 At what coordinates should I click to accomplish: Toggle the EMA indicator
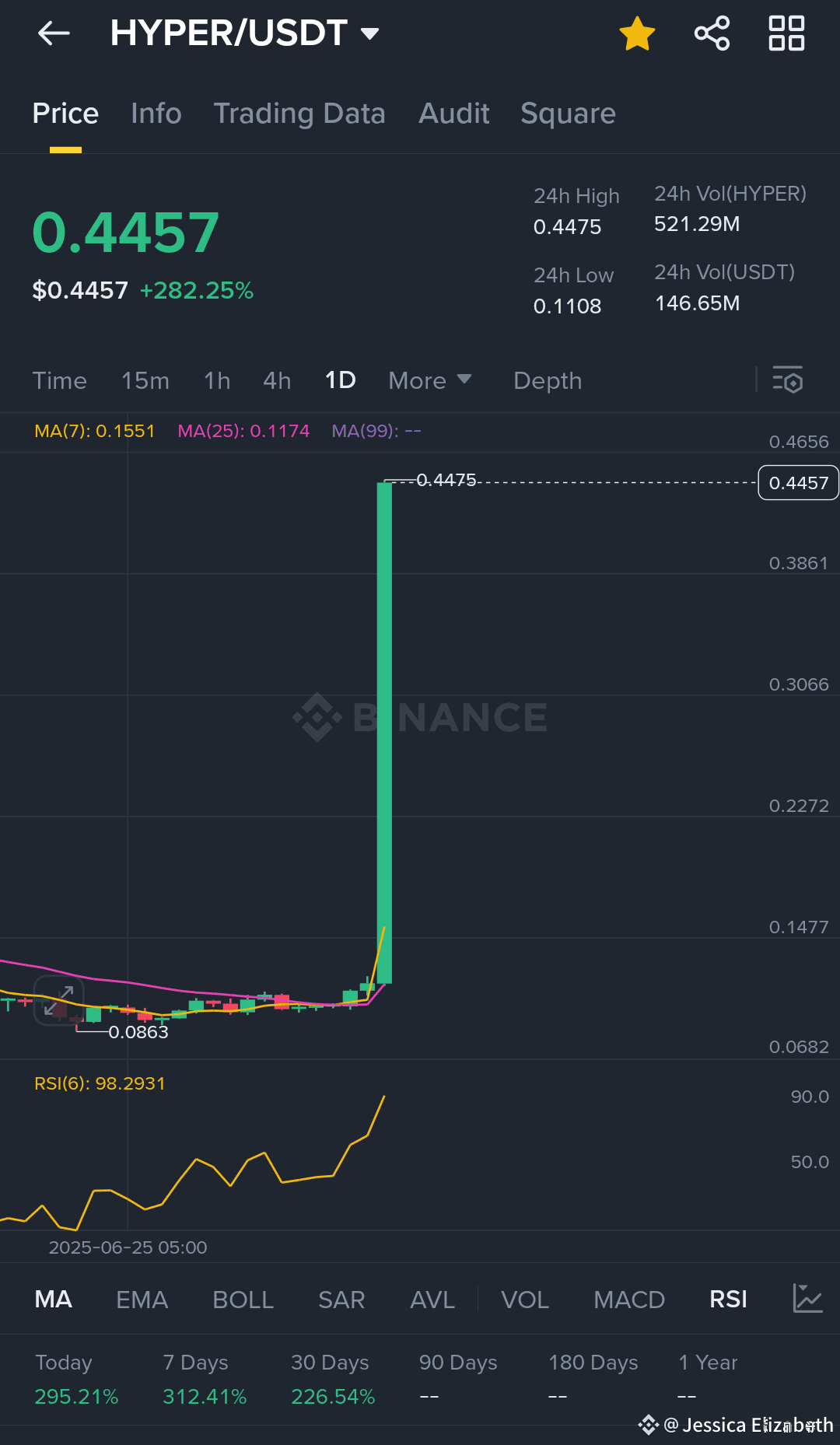tap(142, 1299)
